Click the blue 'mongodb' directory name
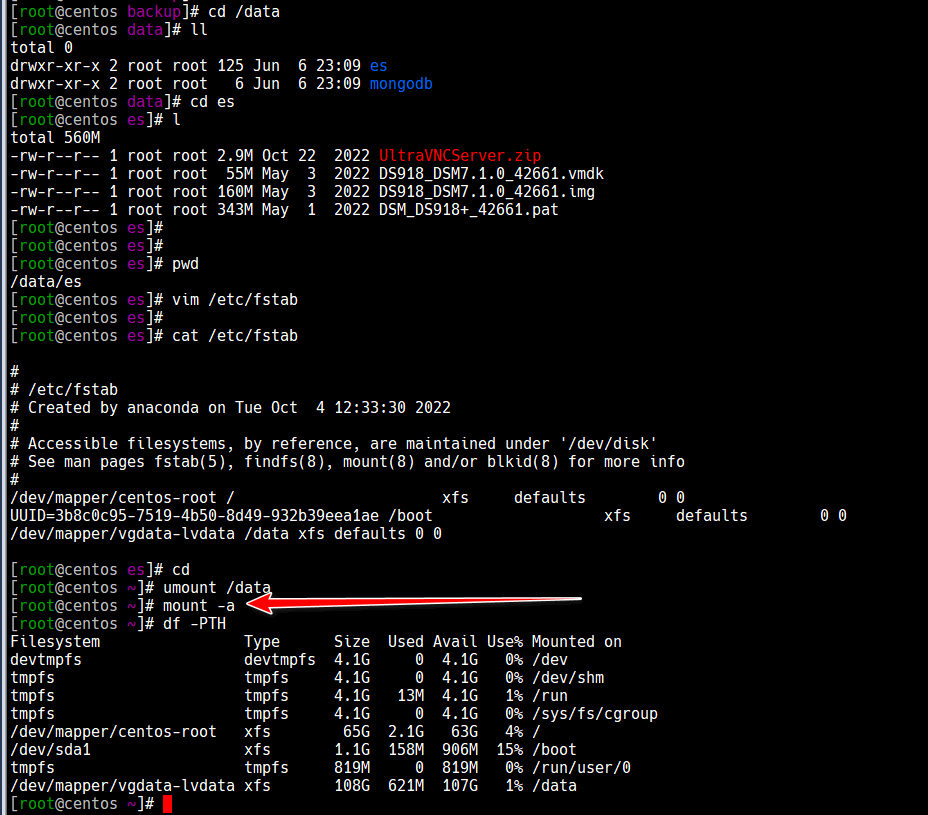Screen dimensions: 928x815 [401, 84]
